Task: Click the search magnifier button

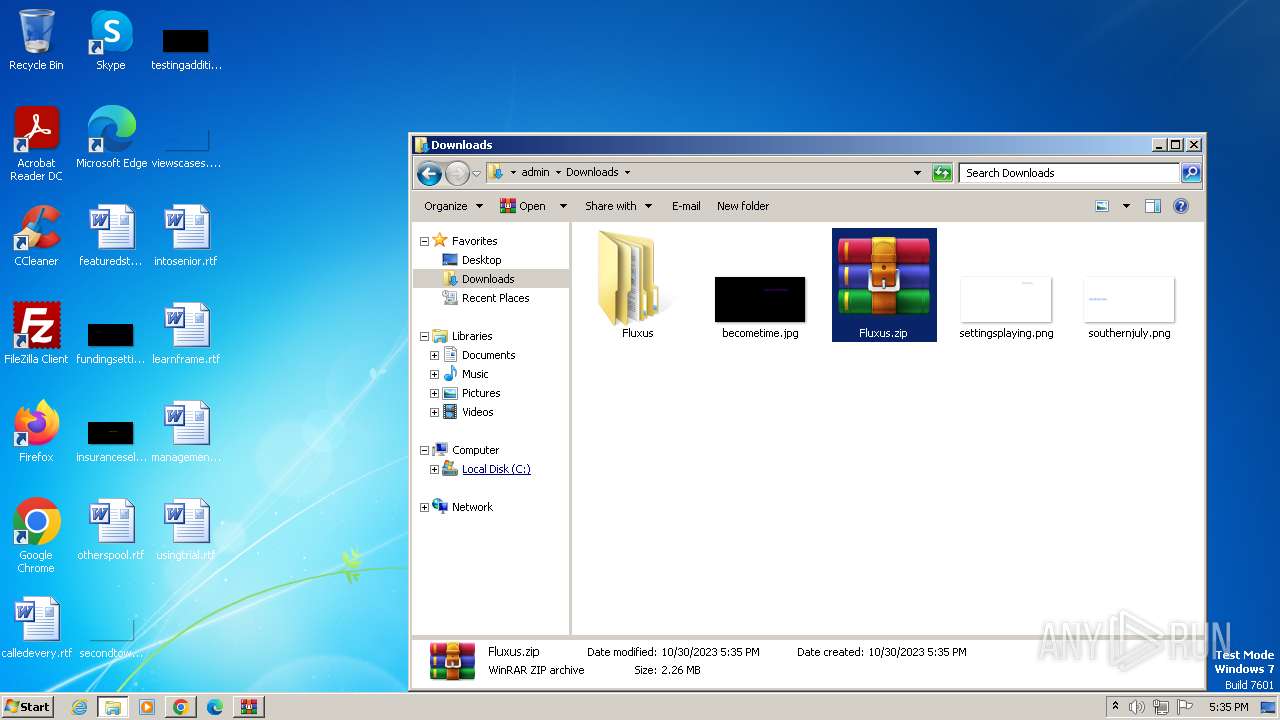Action: pos(1190,173)
